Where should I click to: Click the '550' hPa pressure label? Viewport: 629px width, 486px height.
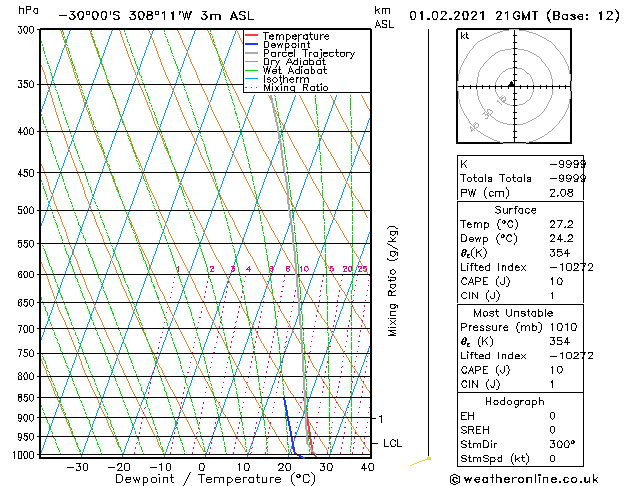click(x=28, y=244)
